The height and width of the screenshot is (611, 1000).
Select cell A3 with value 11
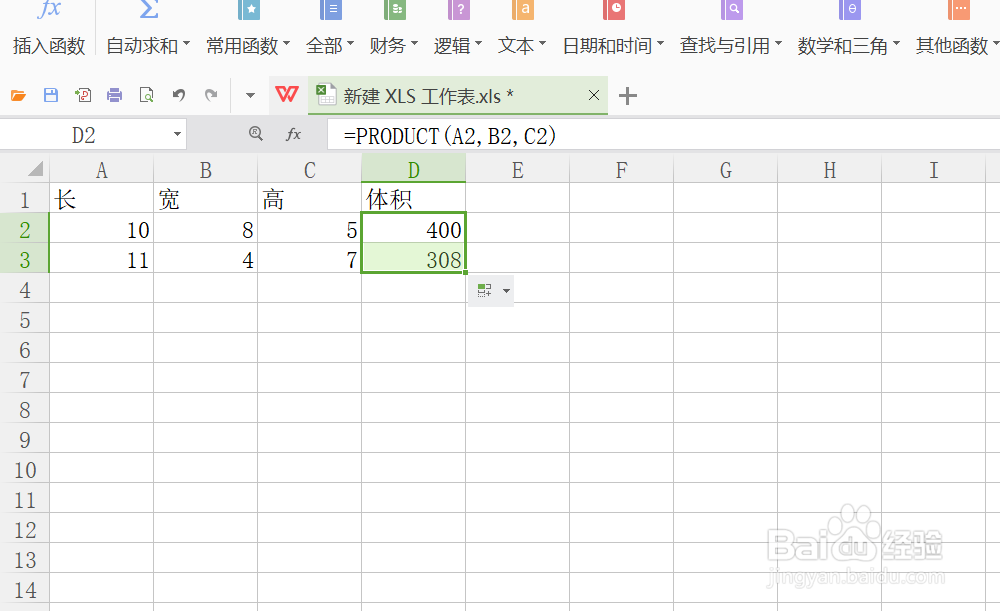click(x=101, y=259)
